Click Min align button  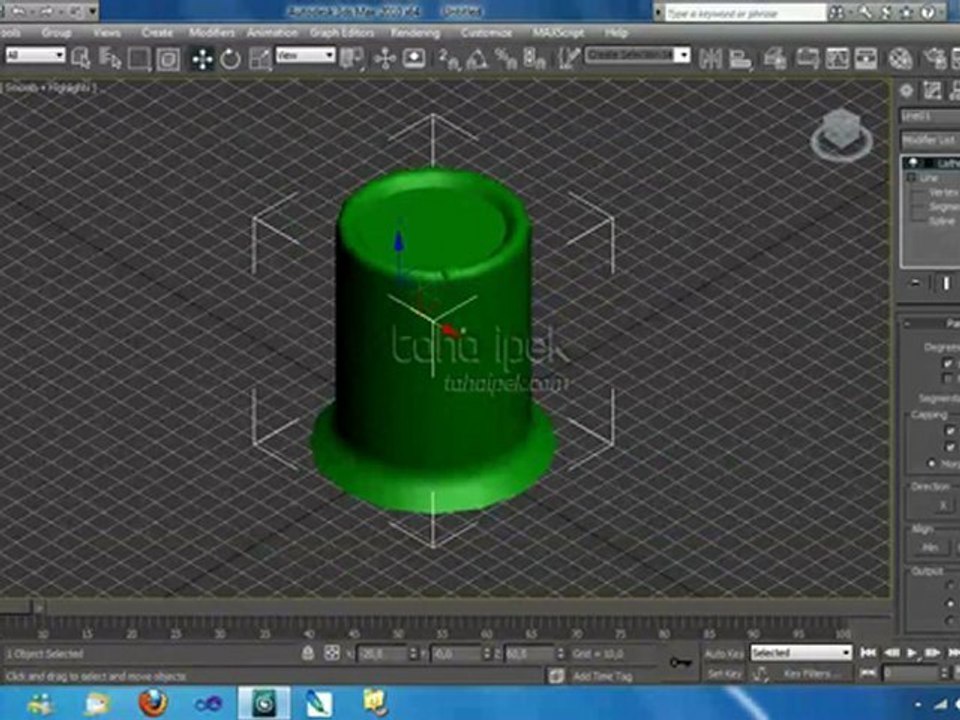point(930,547)
